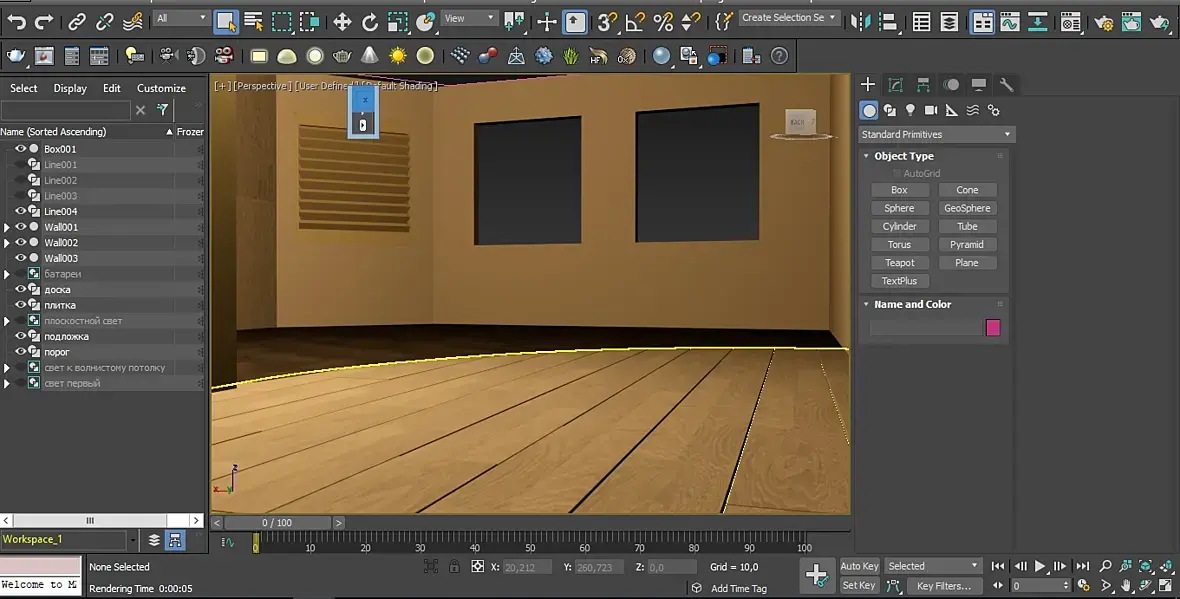
Task: Activate the Rotate tool
Action: click(370, 21)
